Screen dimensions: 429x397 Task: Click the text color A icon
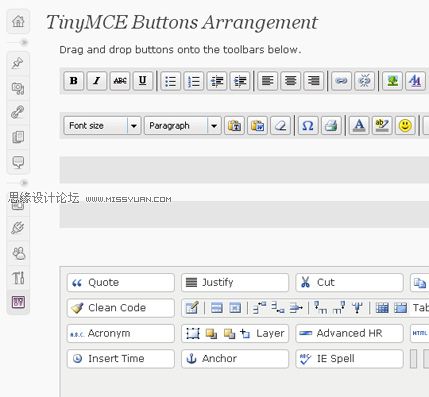pos(359,126)
